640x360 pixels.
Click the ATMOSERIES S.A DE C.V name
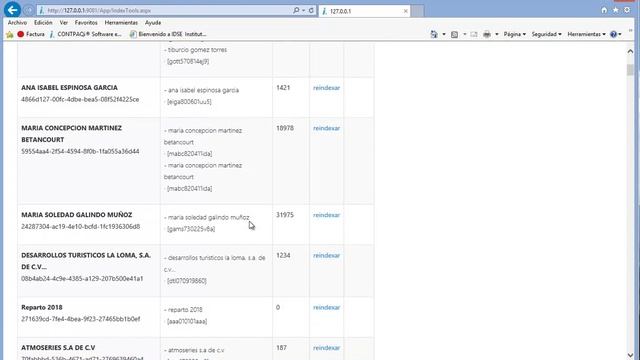click(x=58, y=348)
